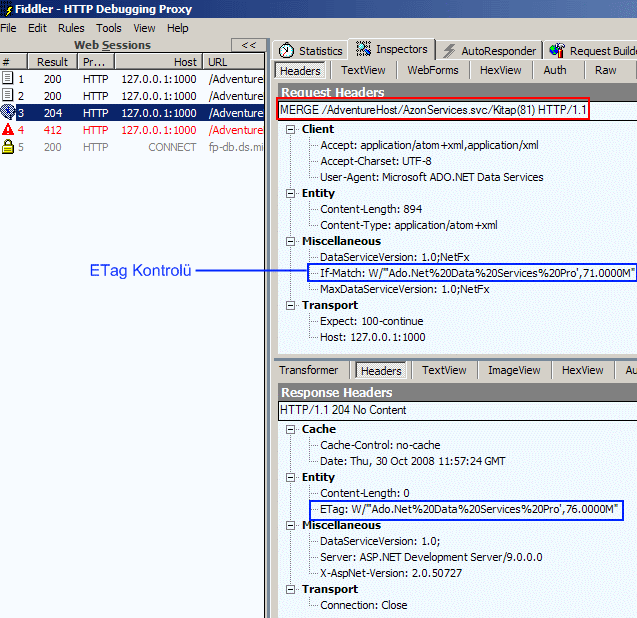Select session 1 document icon
The height and width of the screenshot is (618, 637).
(x=8, y=78)
